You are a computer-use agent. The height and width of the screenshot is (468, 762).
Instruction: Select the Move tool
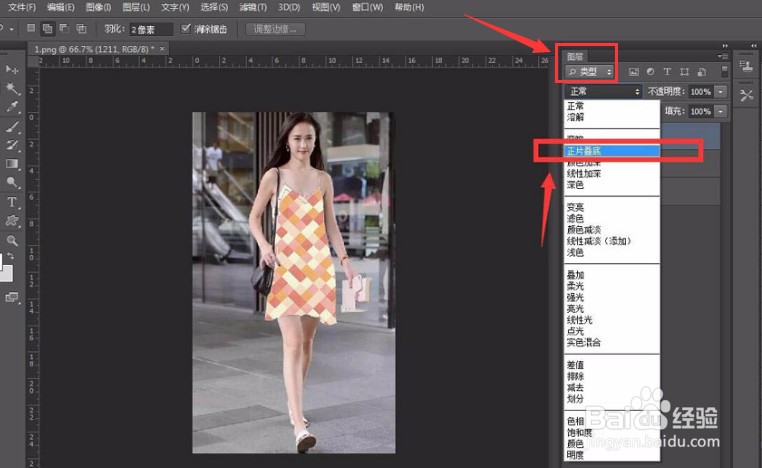(x=12, y=69)
